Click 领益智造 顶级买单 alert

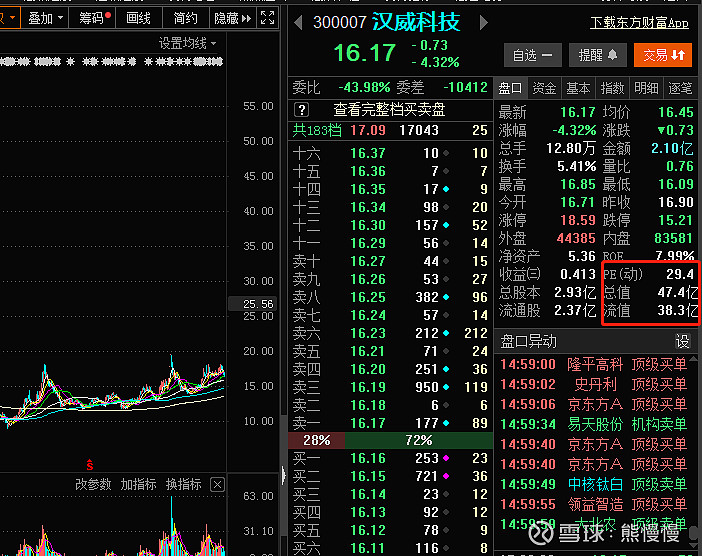click(593, 505)
